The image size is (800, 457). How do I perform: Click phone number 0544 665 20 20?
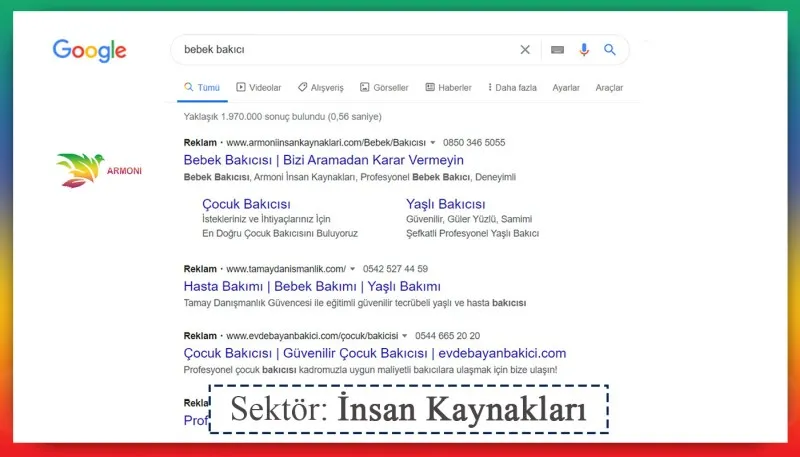pyautogui.click(x=447, y=336)
